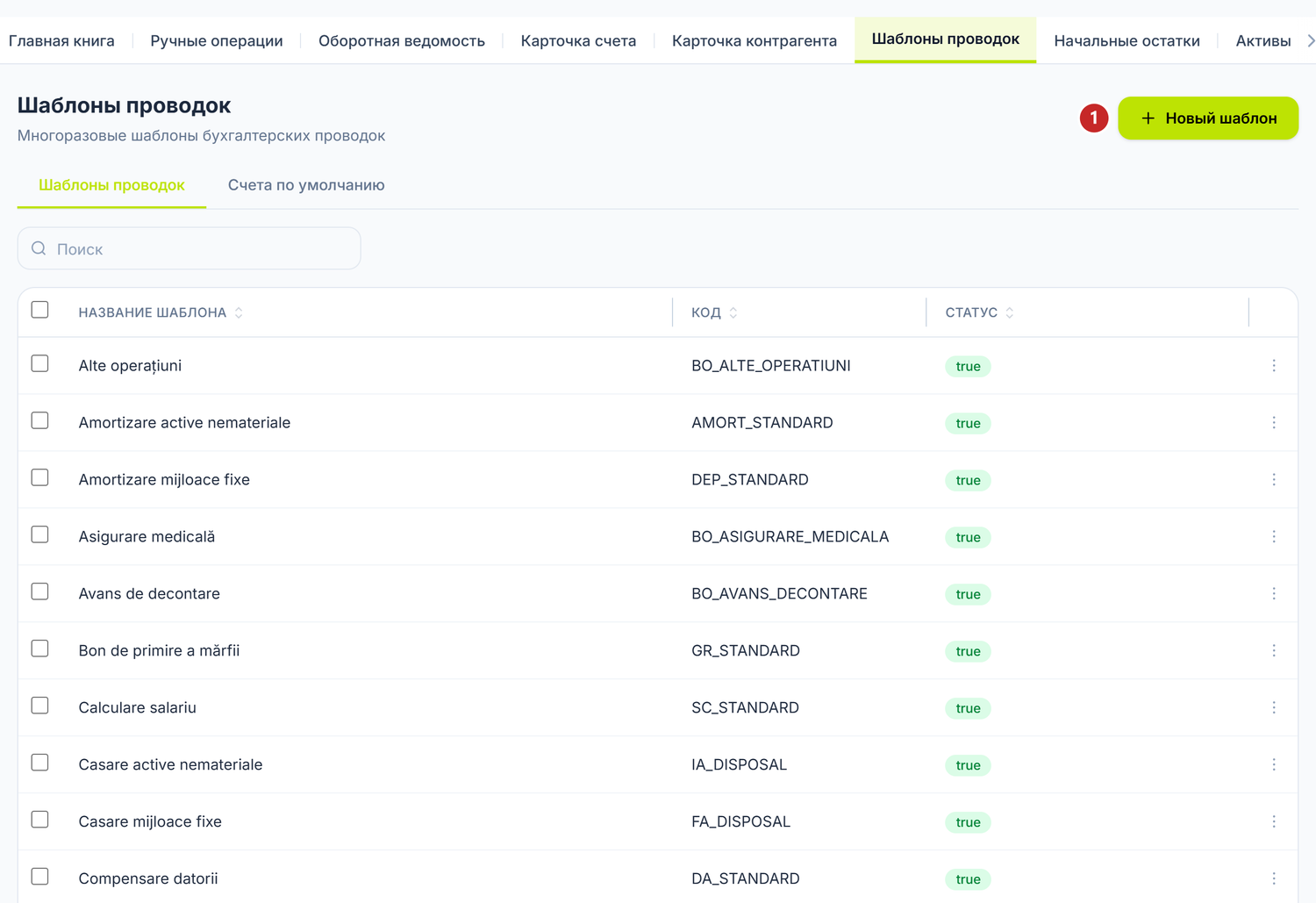The image size is (1316, 903).
Task: Go to Оборотная ведомость tab
Action: pos(402,40)
